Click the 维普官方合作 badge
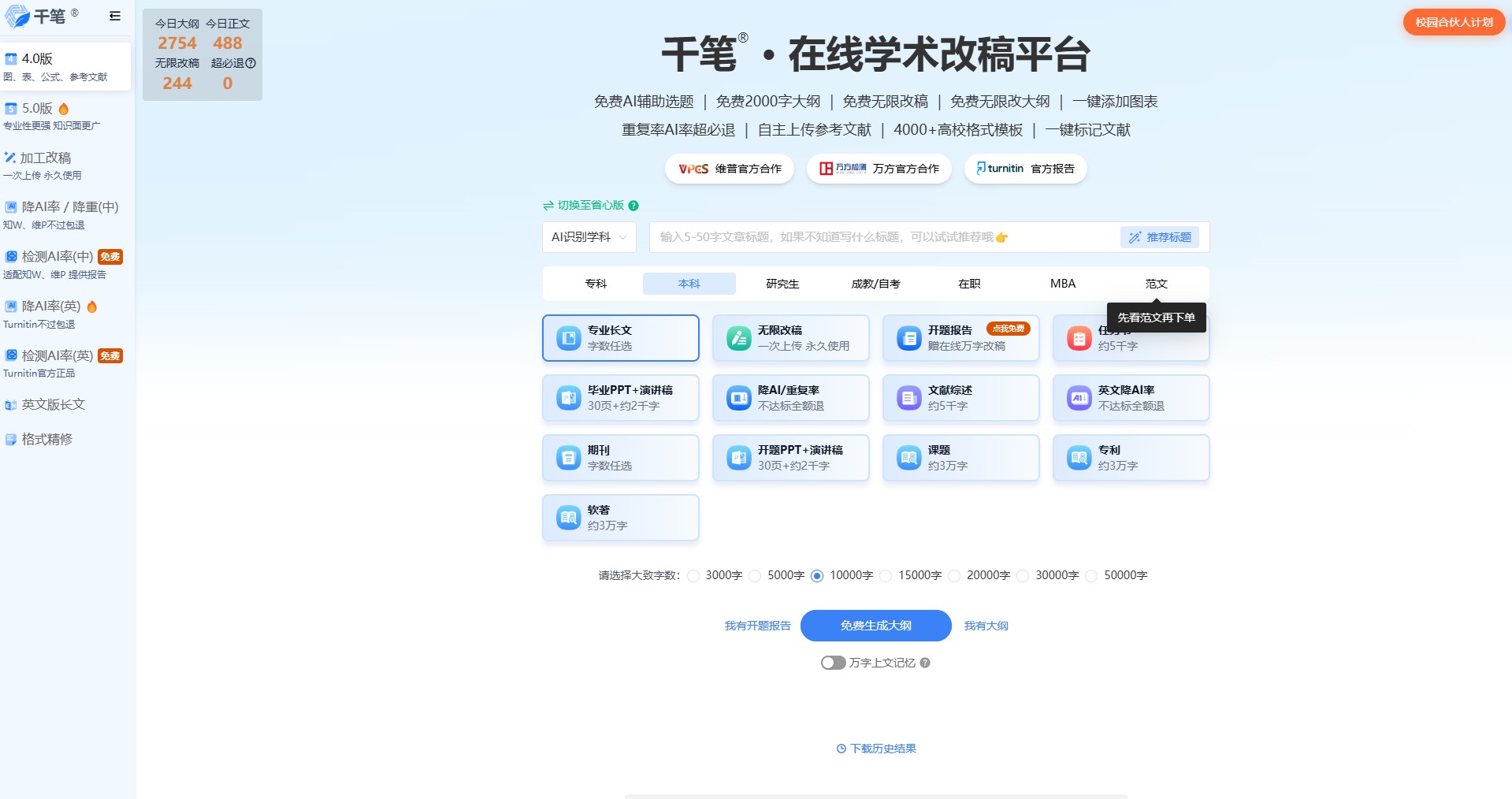Image resolution: width=1512 pixels, height=799 pixels. pos(730,169)
